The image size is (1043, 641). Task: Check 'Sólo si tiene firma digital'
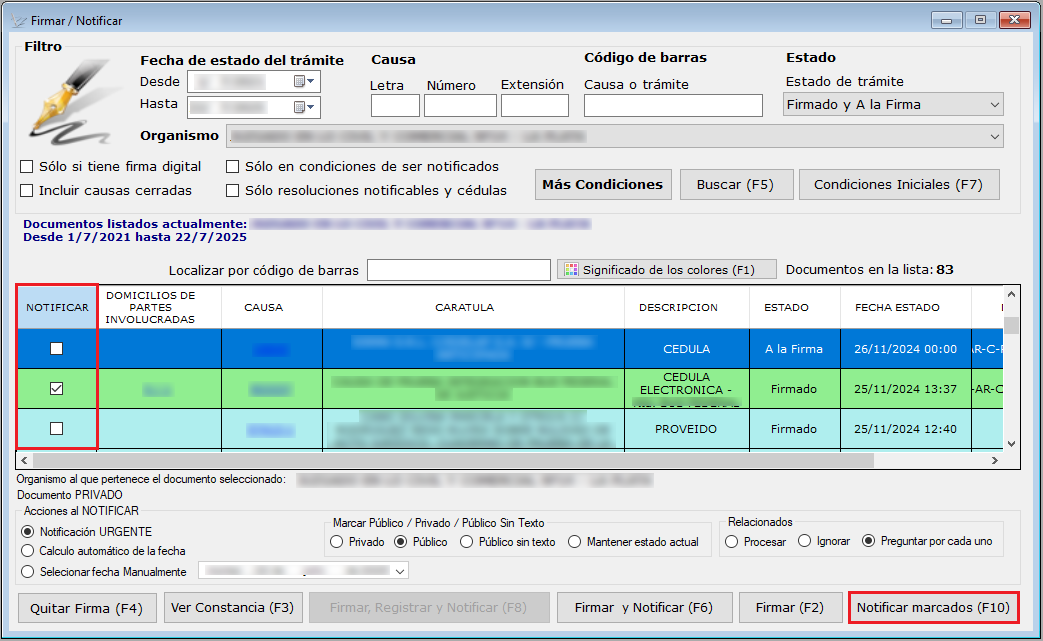[x=27, y=167]
